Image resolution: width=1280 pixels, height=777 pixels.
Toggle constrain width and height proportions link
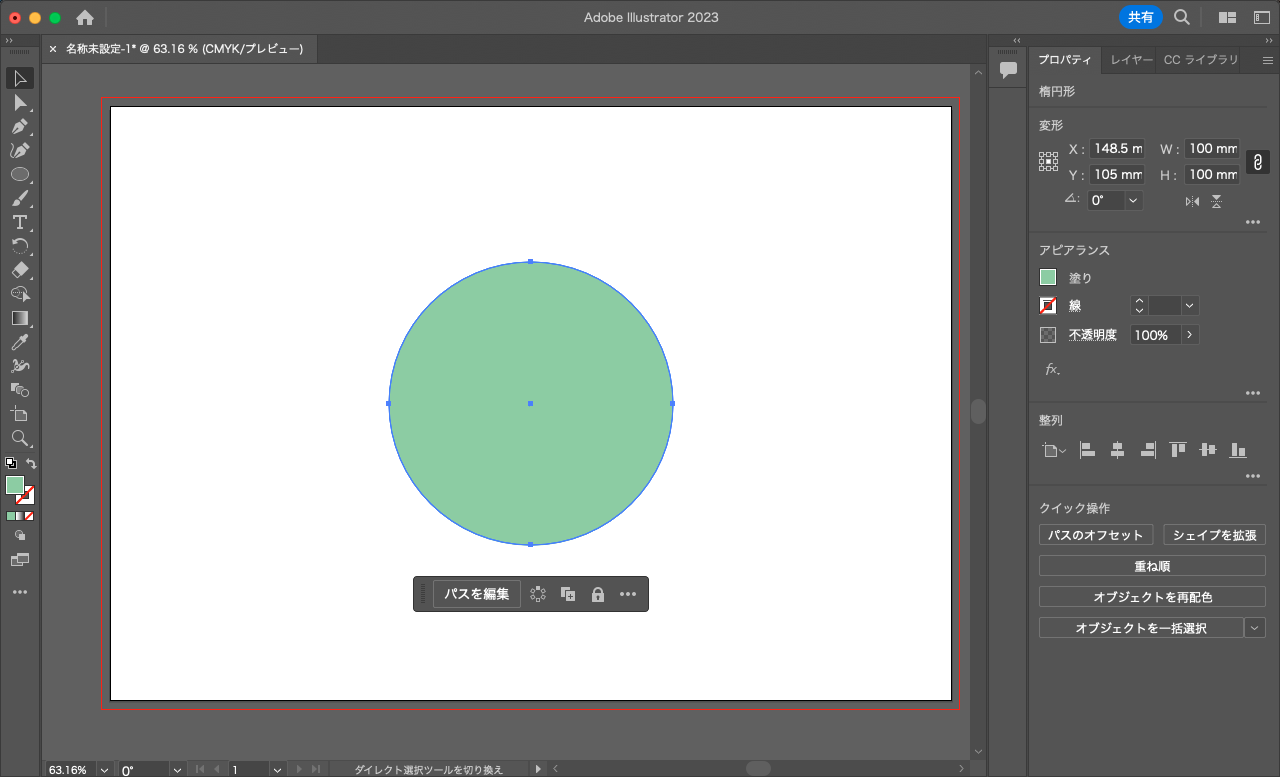[x=1257, y=162]
